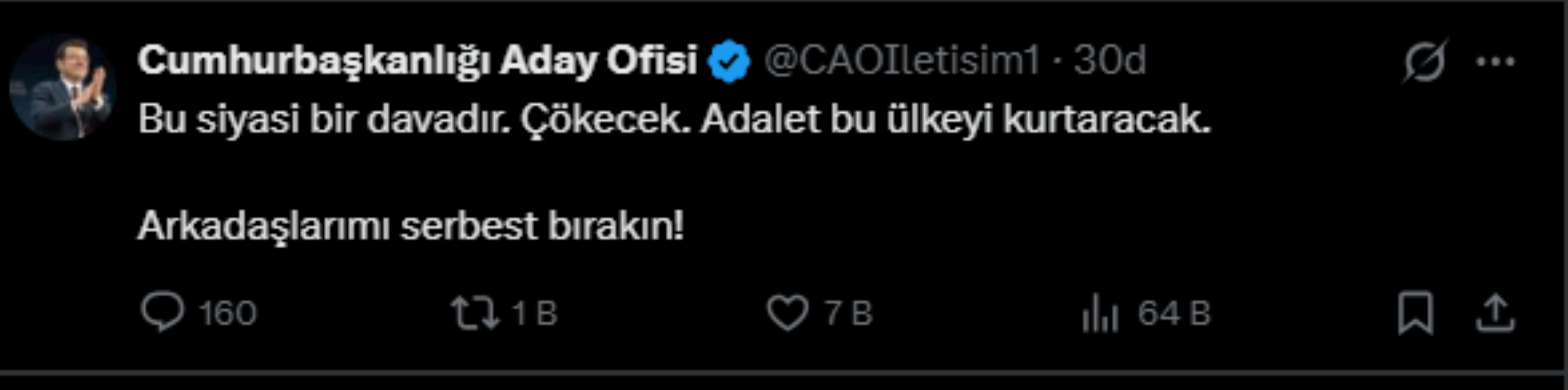Screen dimensions: 1568x390
Task: Click the blue verified badge
Action: pyautogui.click(x=729, y=62)
